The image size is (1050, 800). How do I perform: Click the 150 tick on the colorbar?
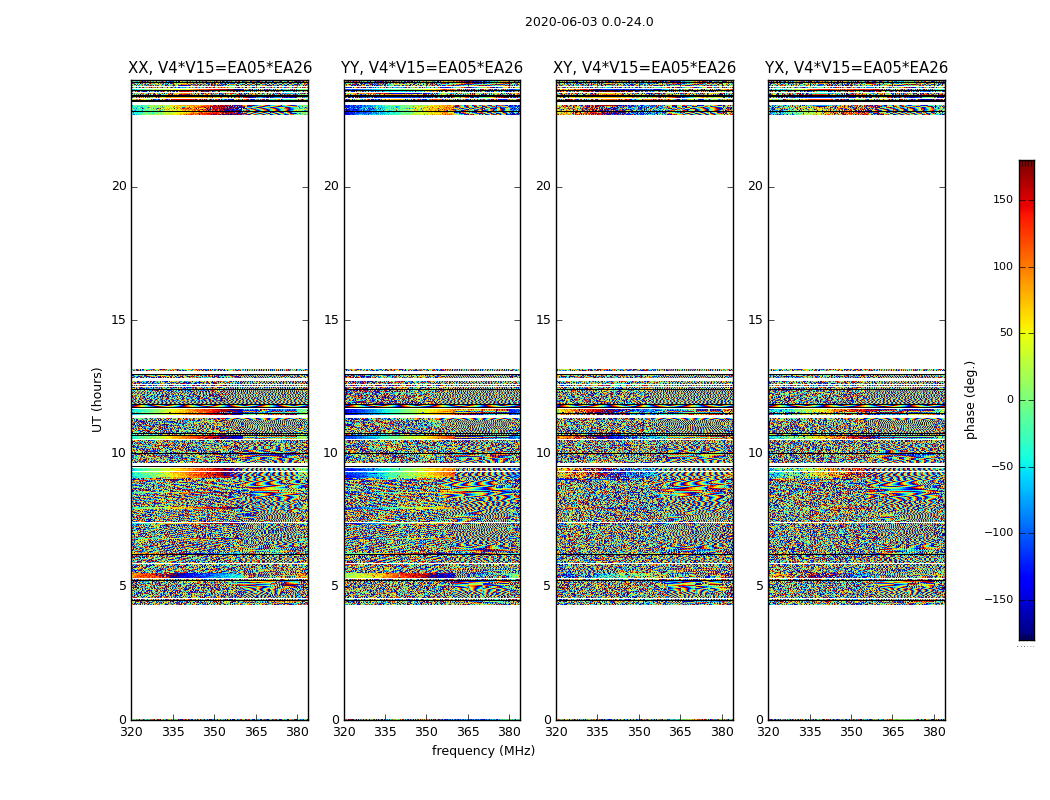tap(1001, 200)
